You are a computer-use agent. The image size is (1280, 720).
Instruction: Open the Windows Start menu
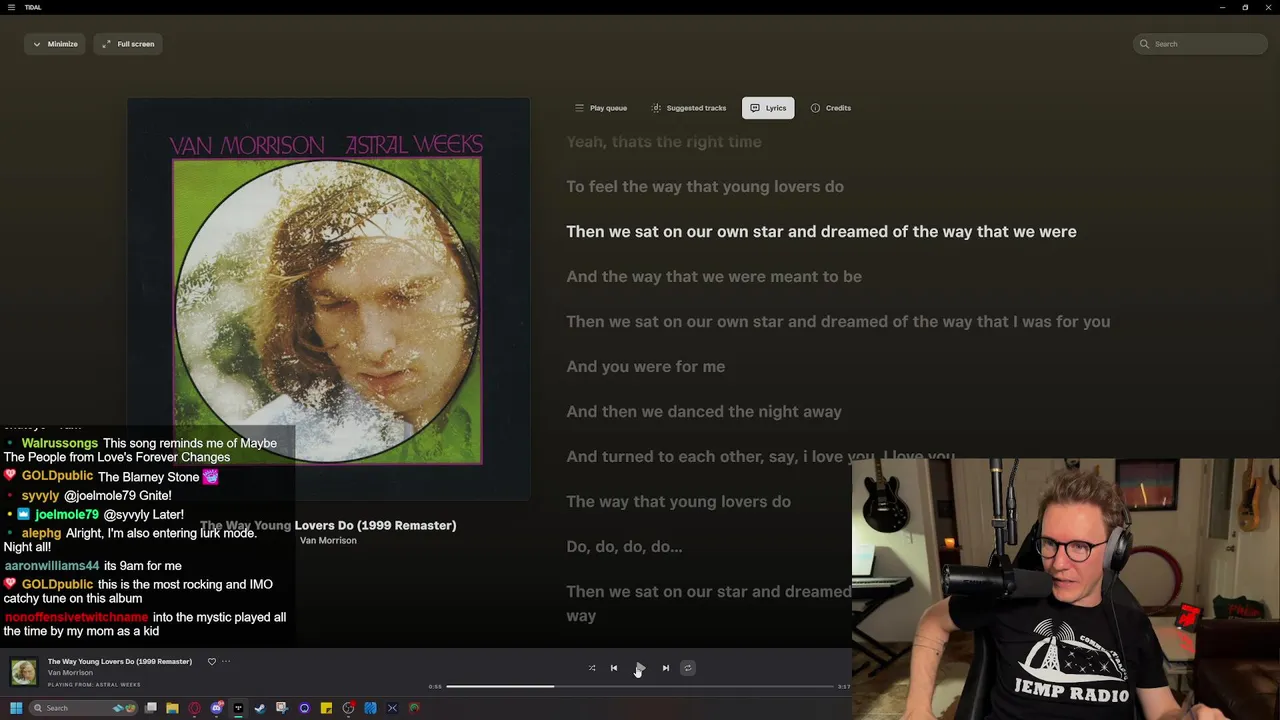tap(16, 708)
